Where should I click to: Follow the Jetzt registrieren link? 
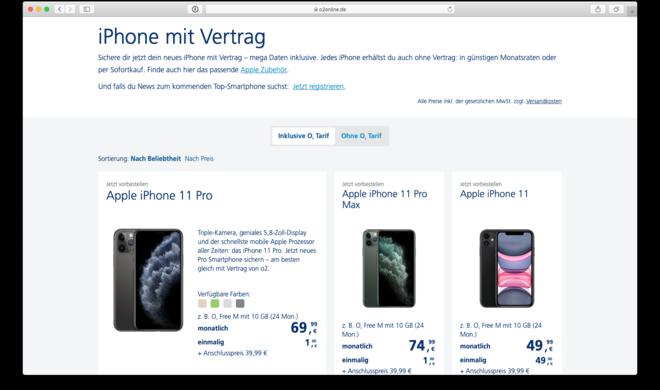[318, 87]
